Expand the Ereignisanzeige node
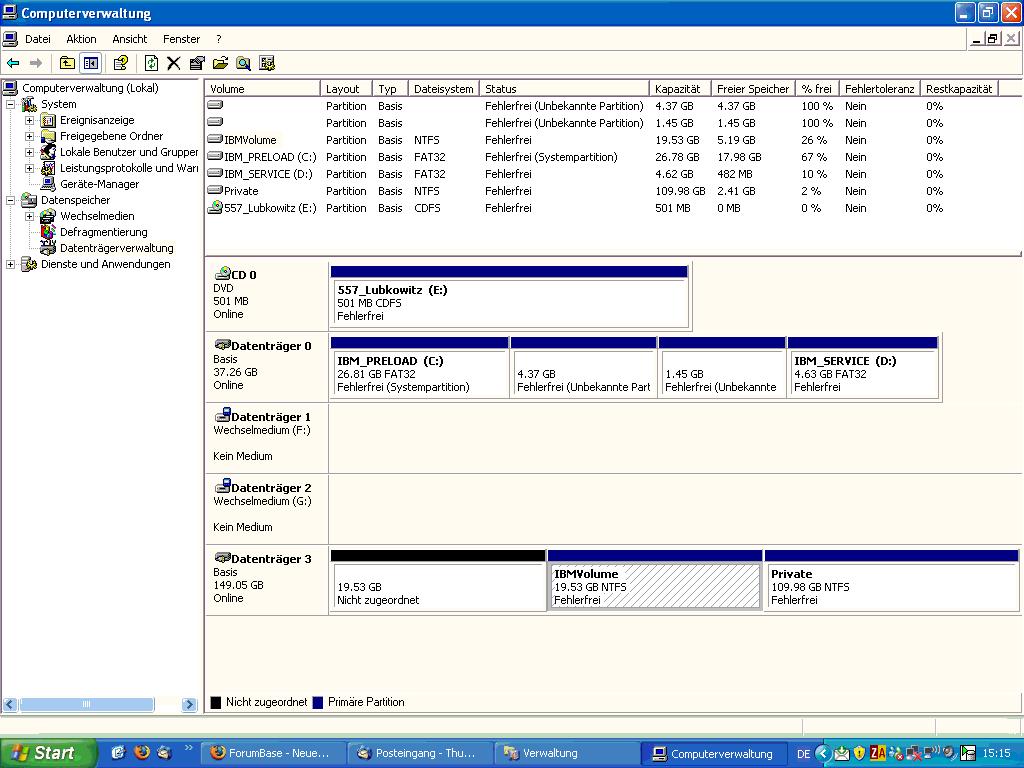1024x768 pixels. pyautogui.click(x=30, y=120)
